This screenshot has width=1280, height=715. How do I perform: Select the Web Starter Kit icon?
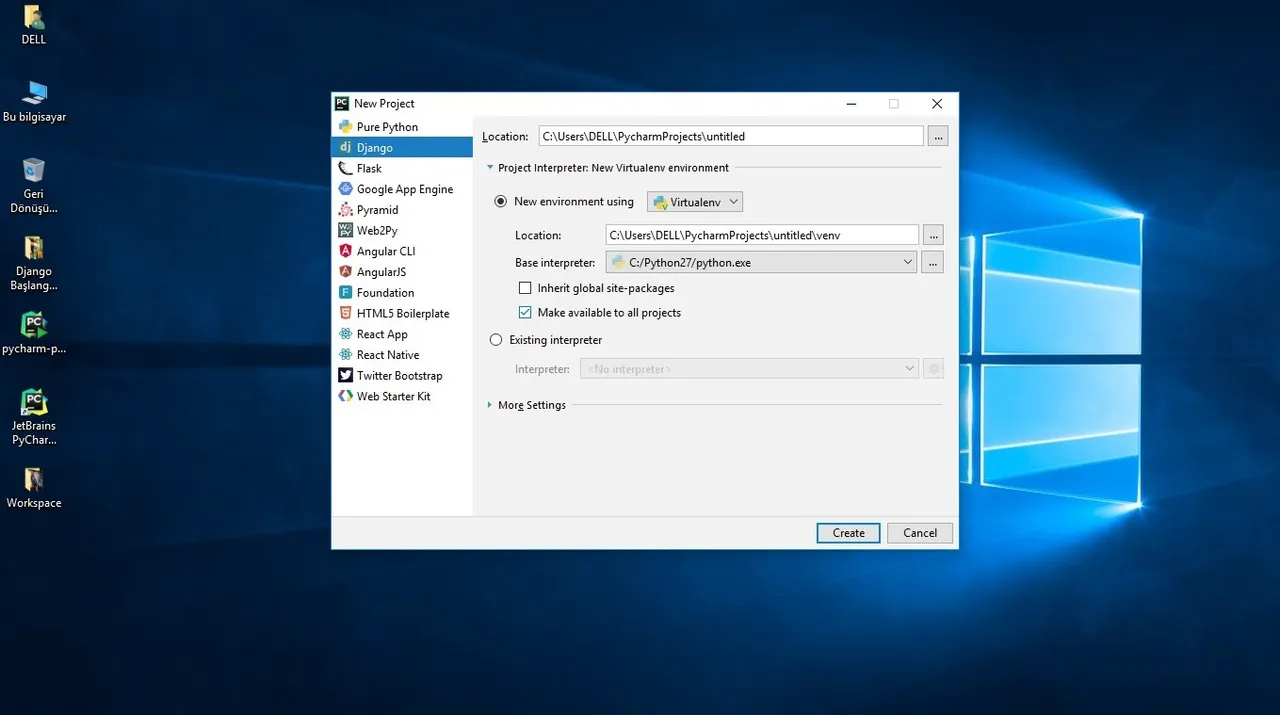point(345,396)
